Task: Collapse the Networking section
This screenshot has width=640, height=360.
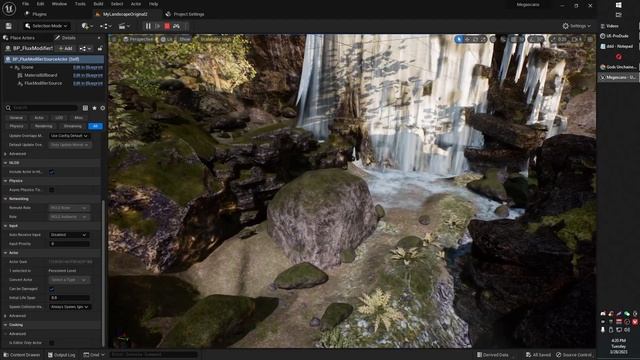Action: tap(5, 199)
